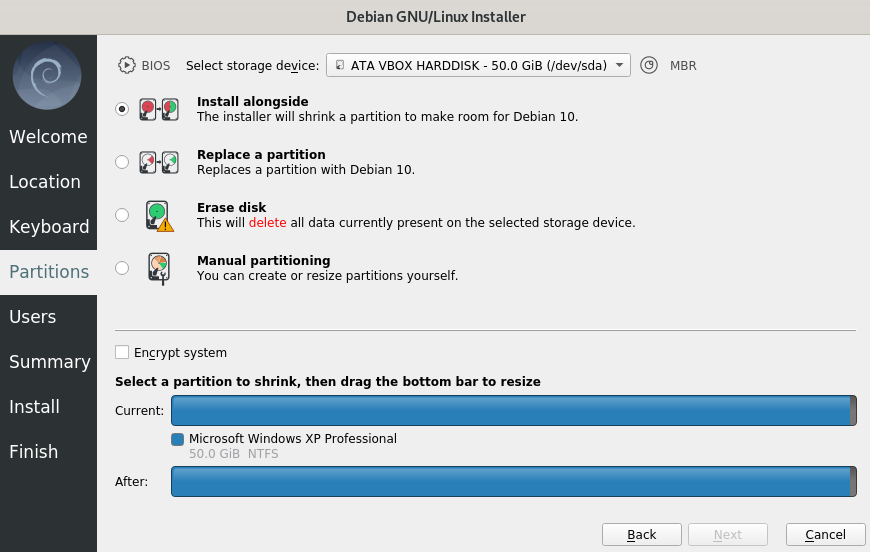Click the Manual partitioning disk icon
Screen dimensions: 870x552
(159, 269)
